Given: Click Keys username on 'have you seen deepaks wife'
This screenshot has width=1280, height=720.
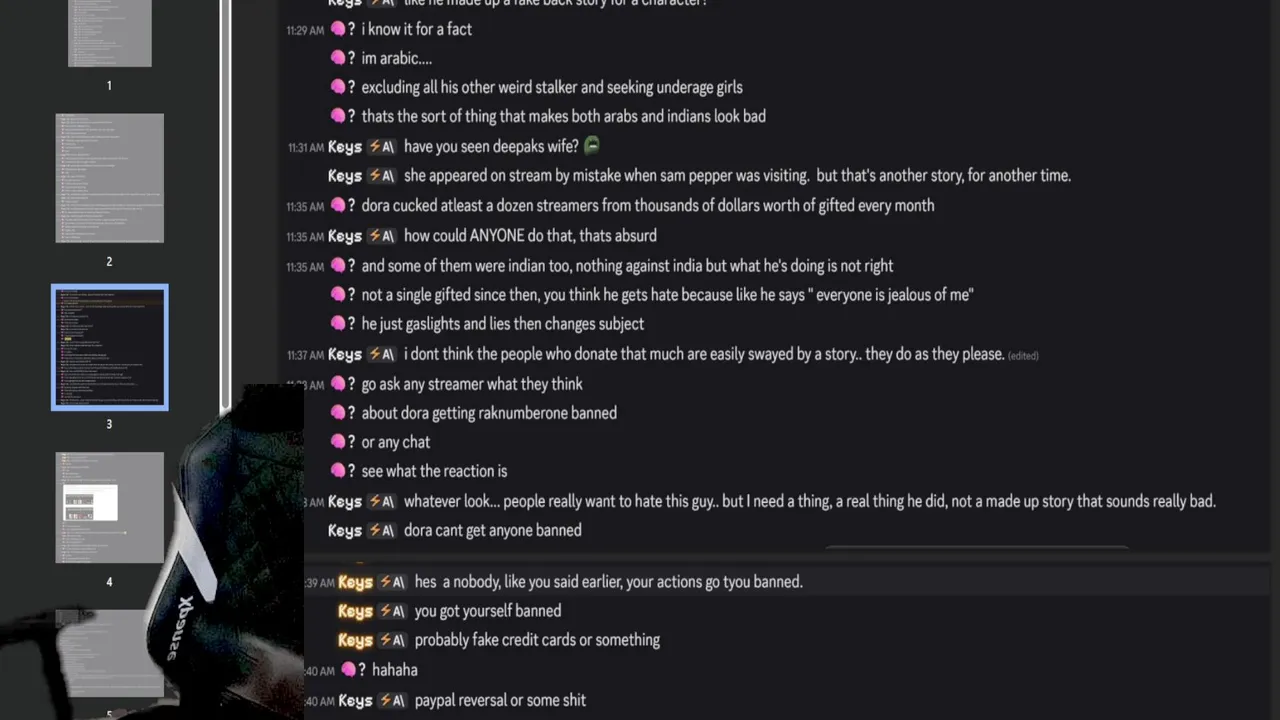Looking at the screenshot, I should click(345, 147).
